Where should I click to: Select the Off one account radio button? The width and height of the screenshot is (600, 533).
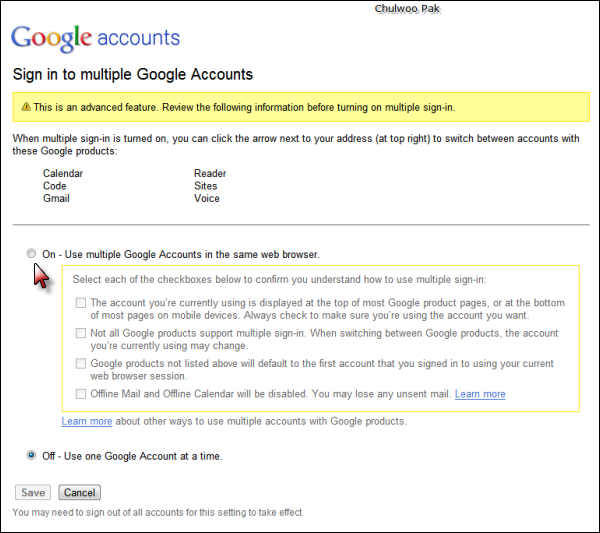point(31,455)
